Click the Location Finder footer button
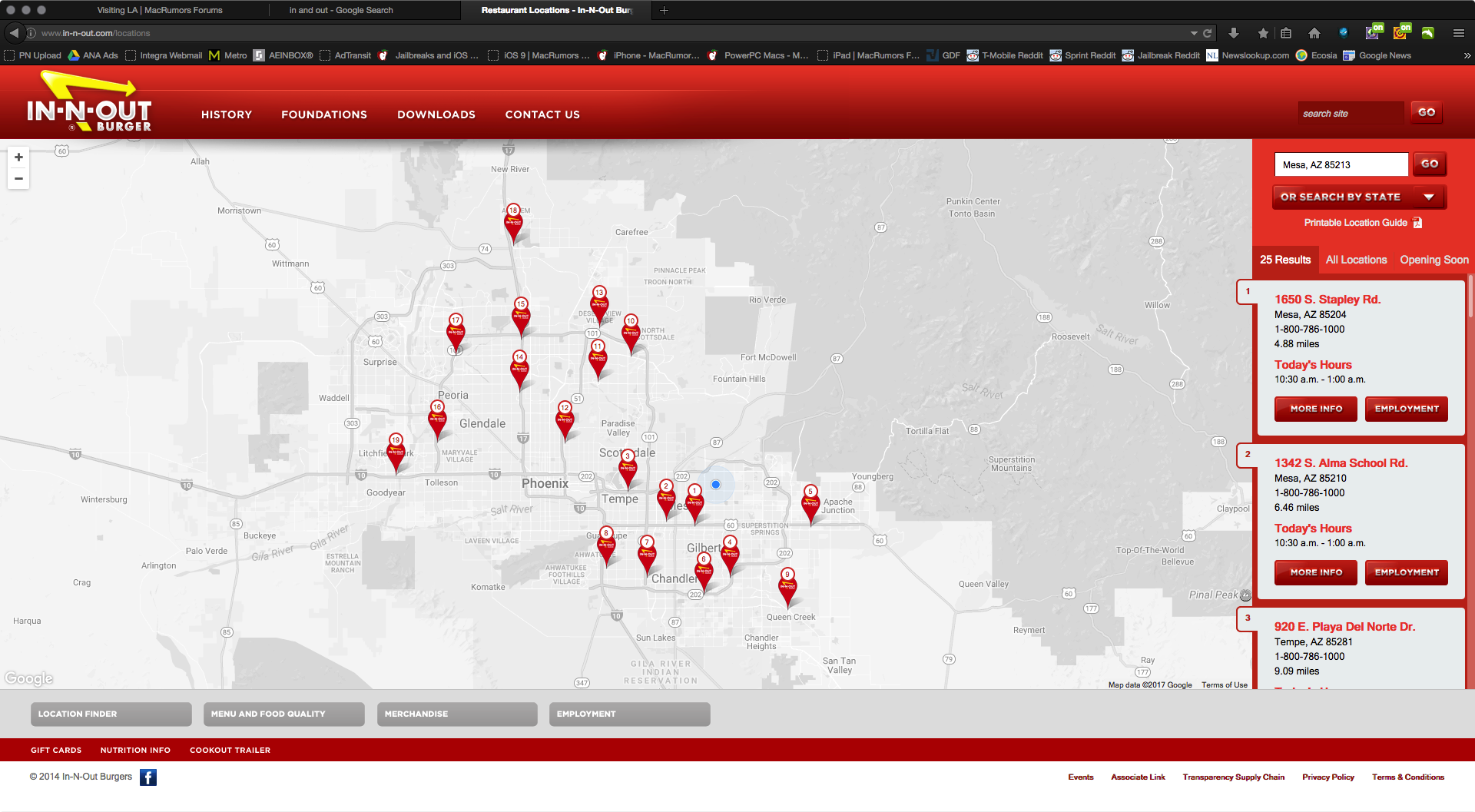The image size is (1475, 812). point(111,714)
